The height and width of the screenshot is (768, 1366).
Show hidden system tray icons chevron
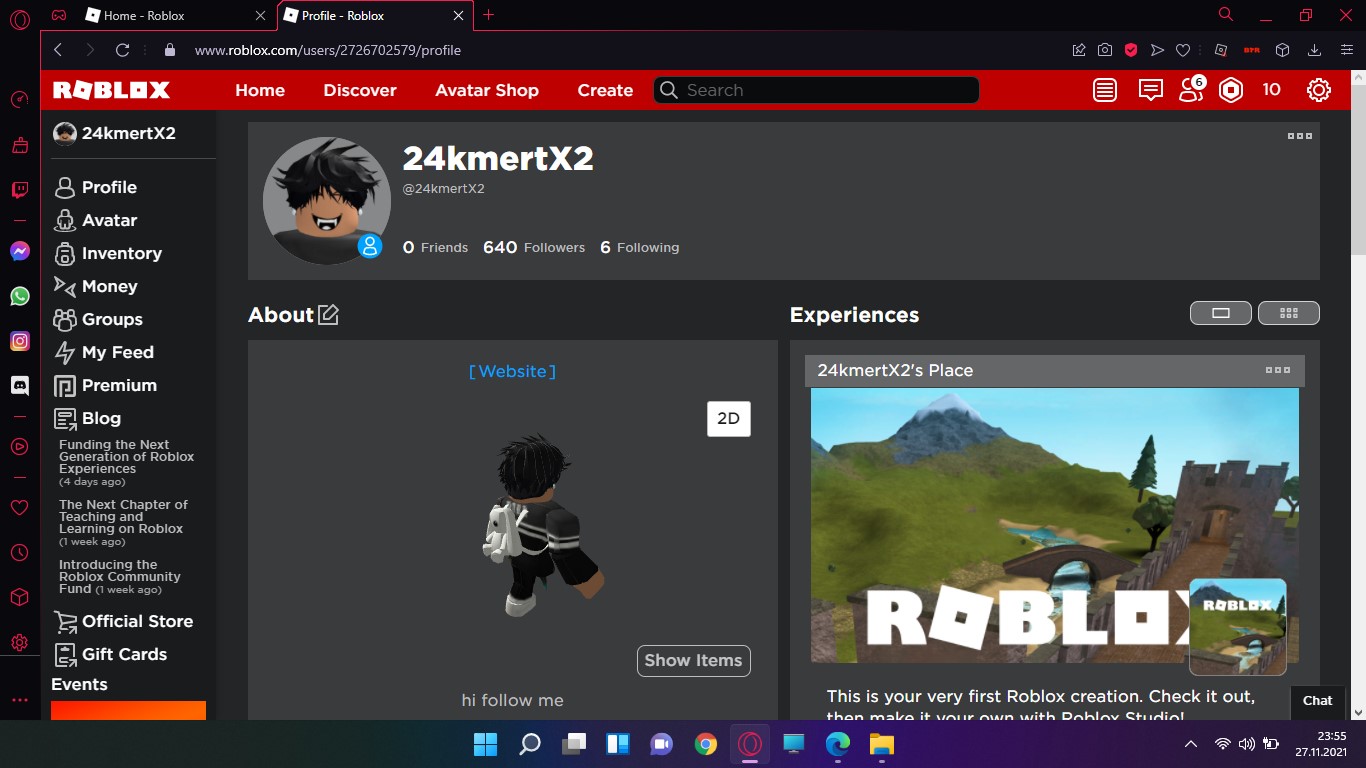point(1191,744)
